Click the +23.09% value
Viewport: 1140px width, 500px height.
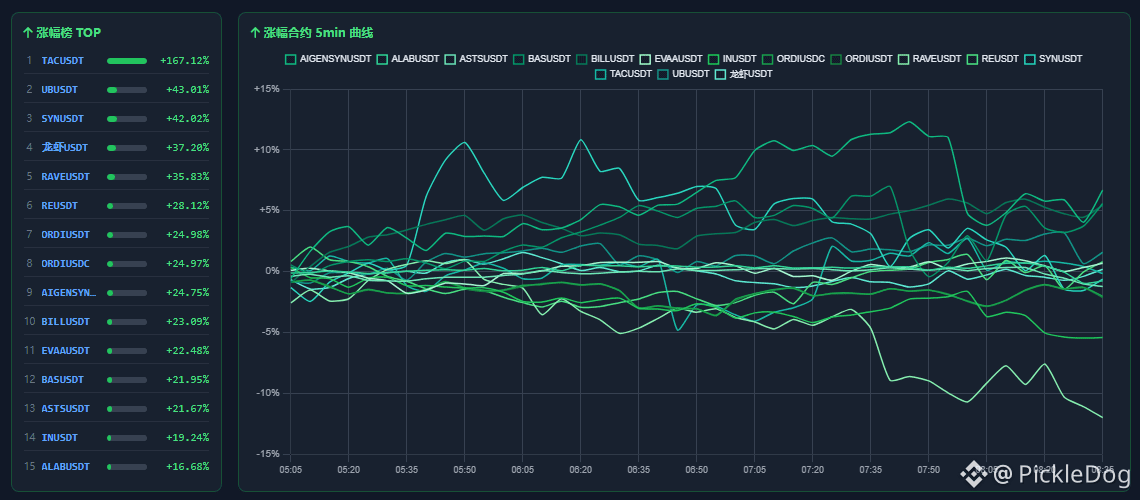point(188,321)
